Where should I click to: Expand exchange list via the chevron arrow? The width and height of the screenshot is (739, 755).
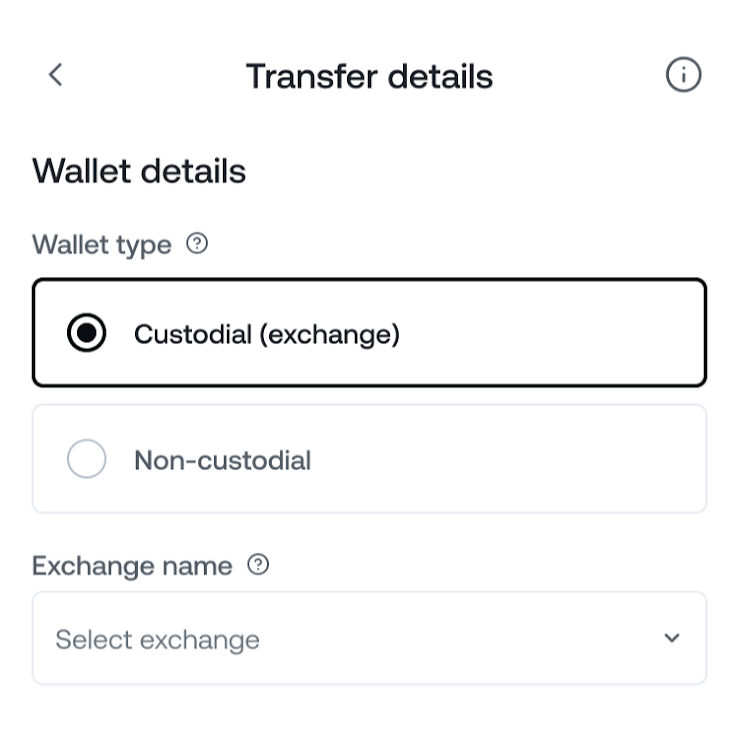pyautogui.click(x=672, y=638)
